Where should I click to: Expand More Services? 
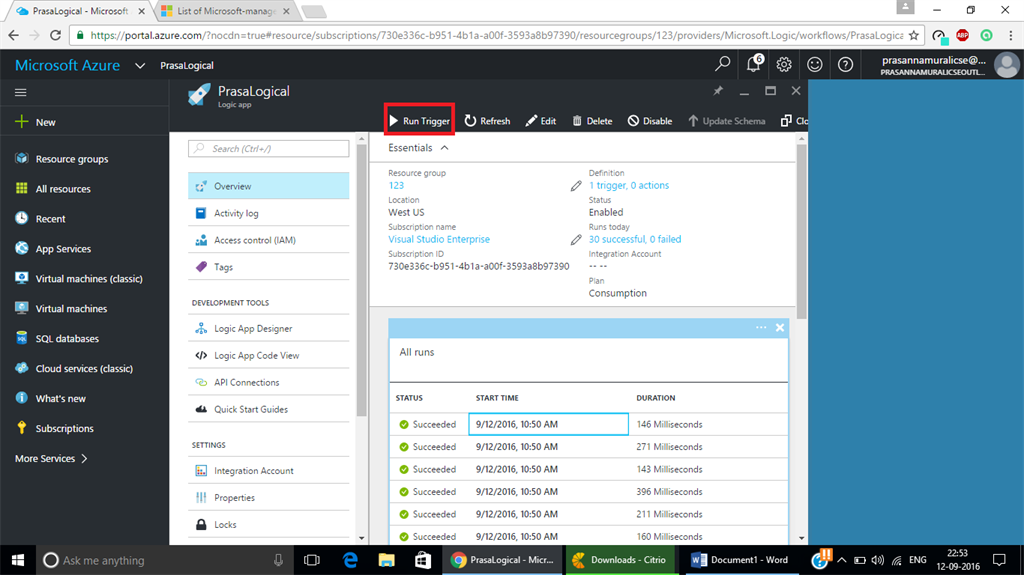tap(51, 459)
